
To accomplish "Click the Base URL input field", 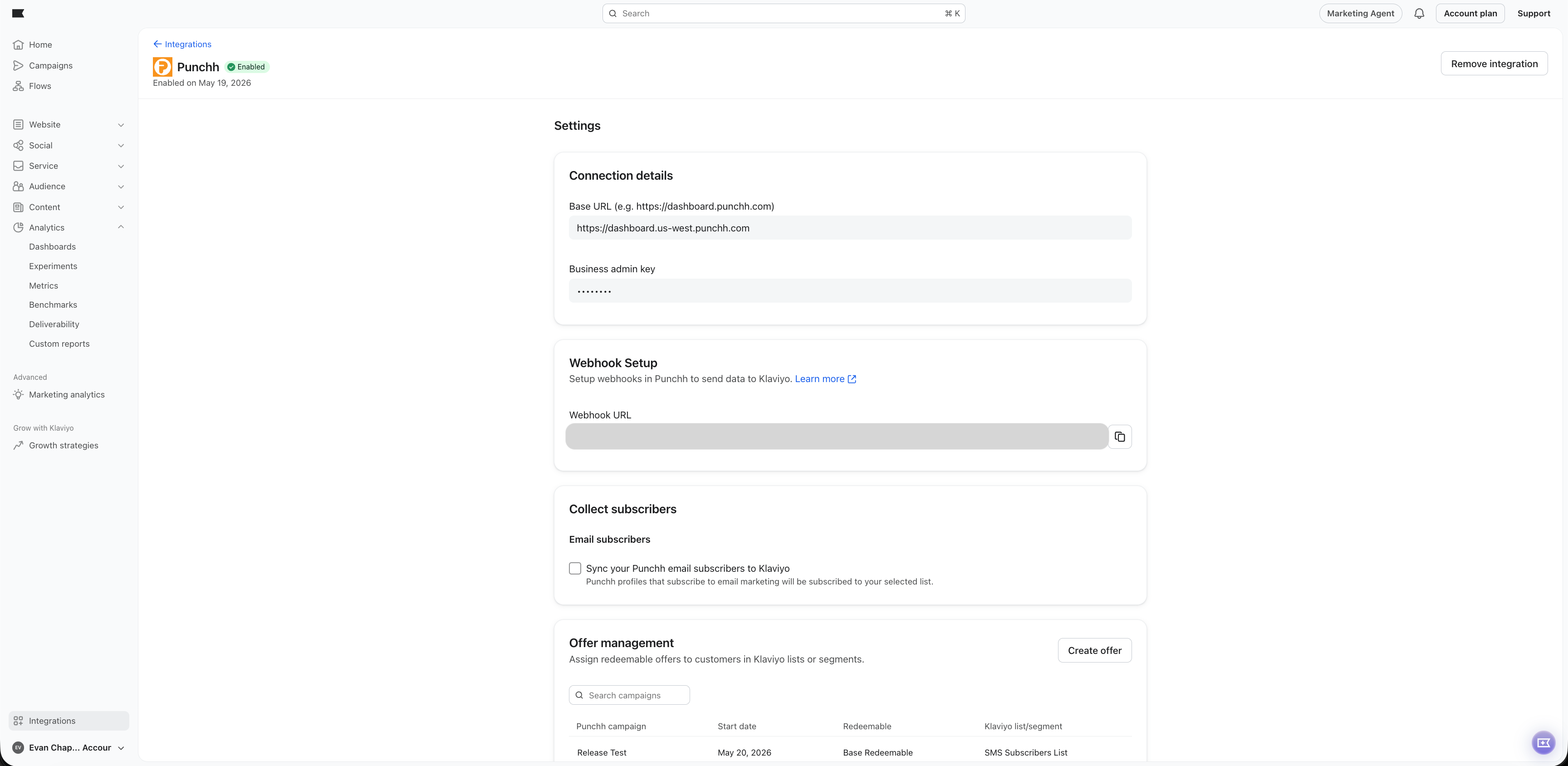I will click(850, 228).
